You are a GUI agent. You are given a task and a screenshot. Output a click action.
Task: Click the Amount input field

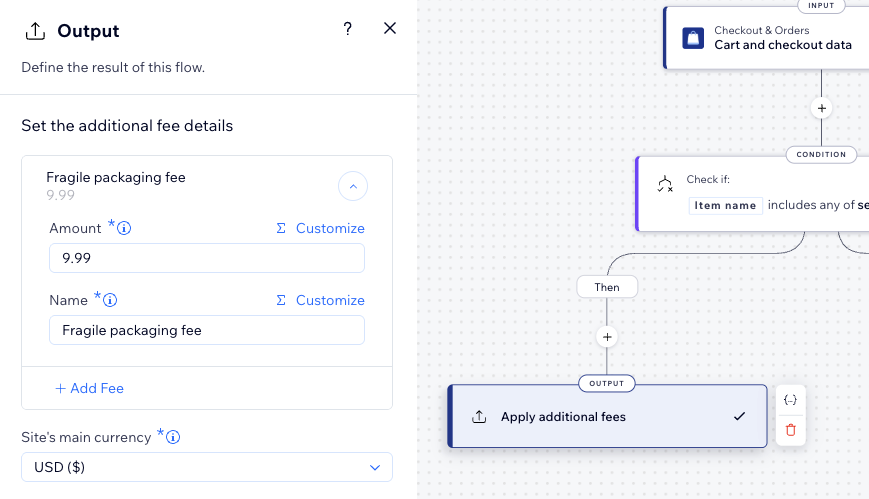point(206,258)
